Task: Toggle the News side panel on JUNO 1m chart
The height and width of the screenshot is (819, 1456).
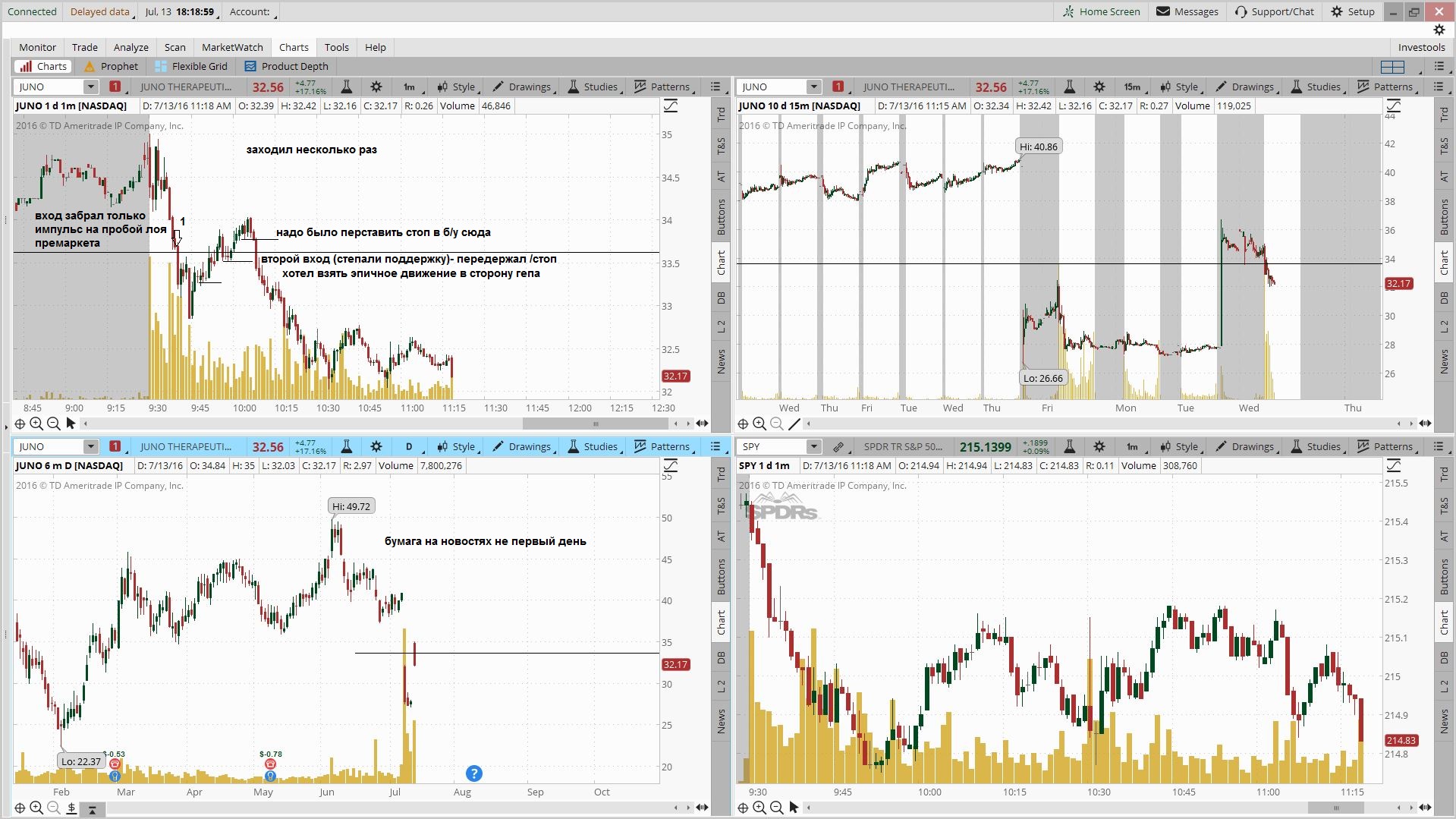Action: click(x=721, y=361)
